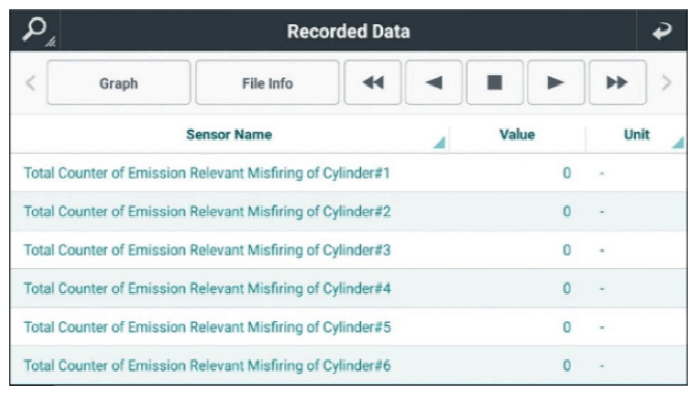Select the Misfiring of Cylinder#5 row
Image resolution: width=697 pixels, height=395 pixels.
pyautogui.click(x=348, y=327)
